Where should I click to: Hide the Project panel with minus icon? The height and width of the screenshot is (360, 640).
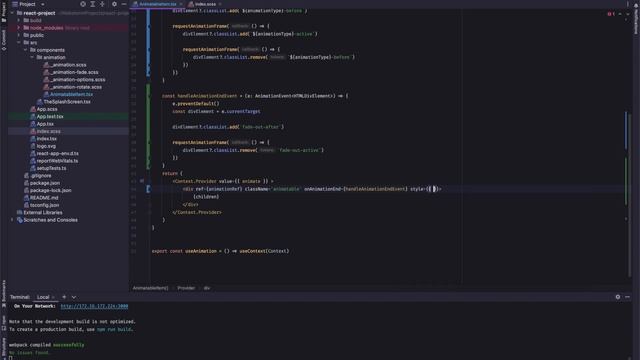(x=124, y=4)
